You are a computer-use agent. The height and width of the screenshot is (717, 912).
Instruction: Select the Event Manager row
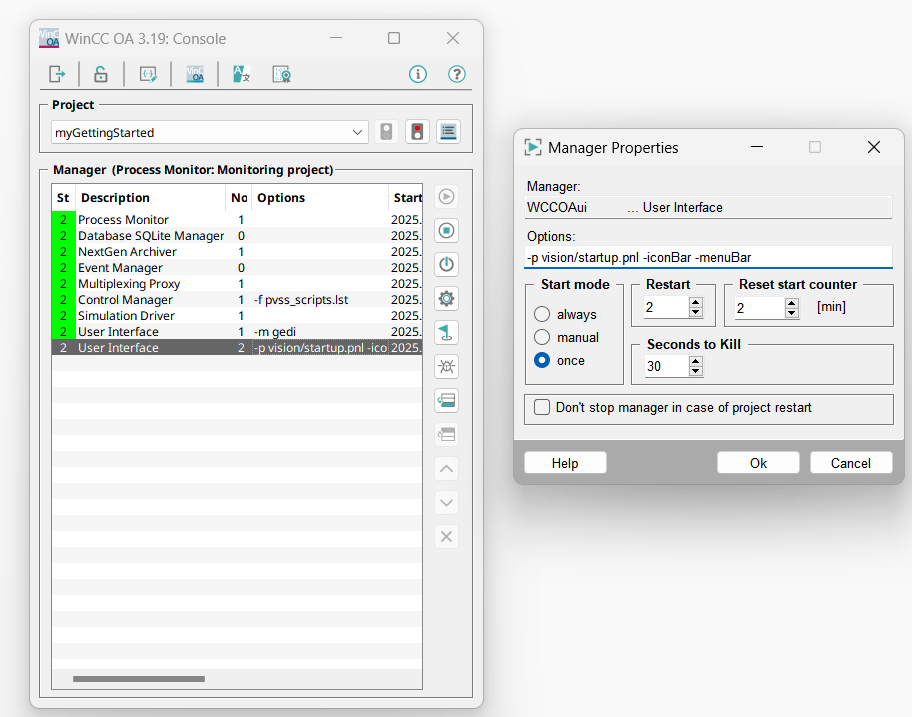[237, 267]
